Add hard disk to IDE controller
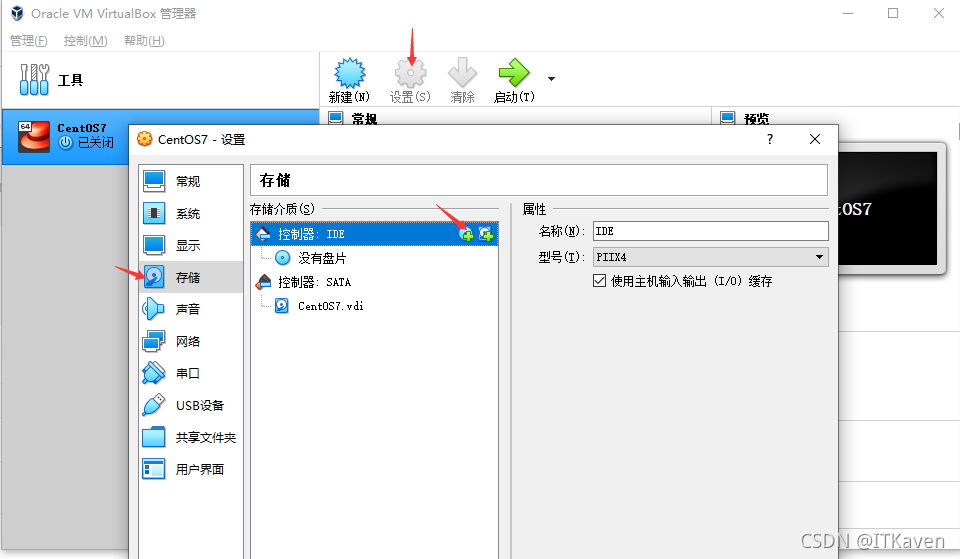This screenshot has width=960, height=559. click(x=486, y=234)
